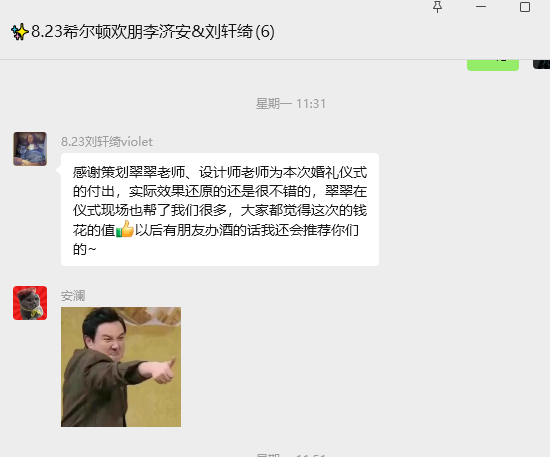
Task: Click the last line 的~ of the message
Action: [85, 249]
